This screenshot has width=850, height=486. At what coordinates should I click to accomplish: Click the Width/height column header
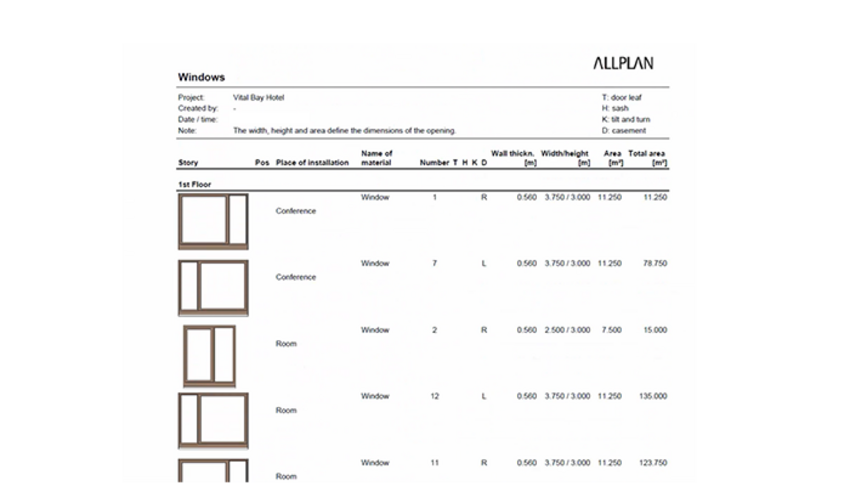[566, 158]
